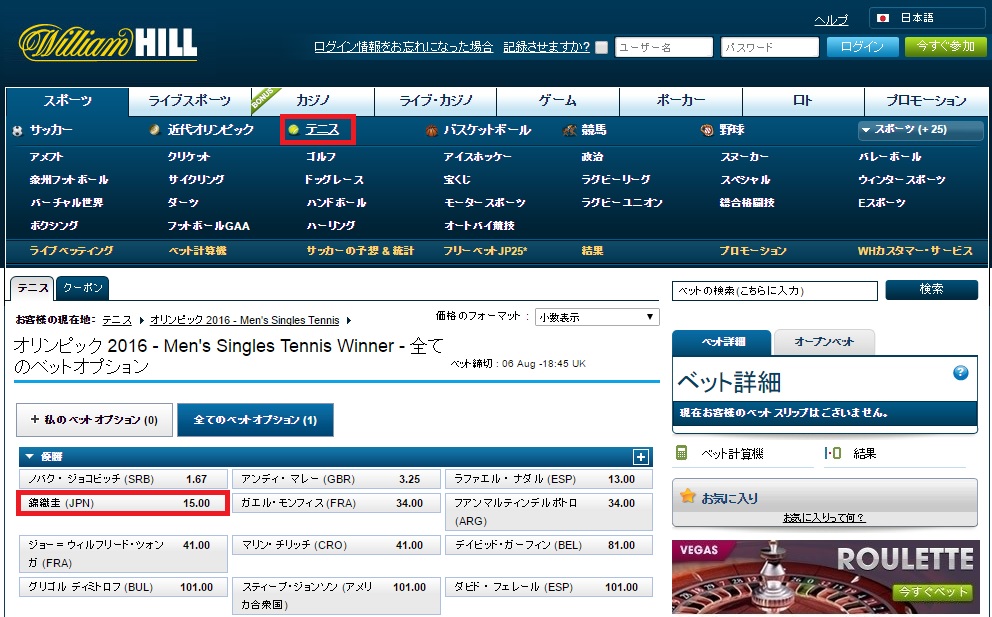Open the ロト tab

803,101
